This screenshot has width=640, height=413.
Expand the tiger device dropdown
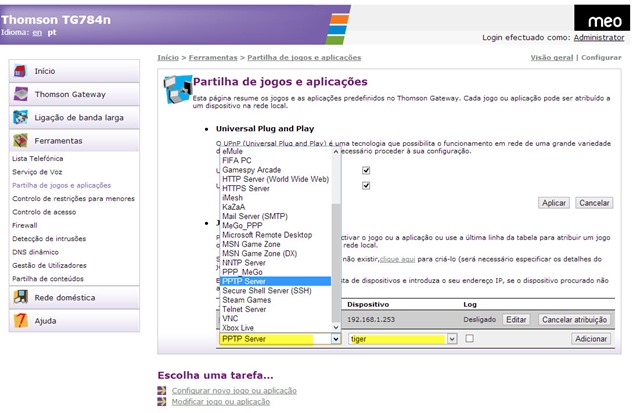click(x=452, y=339)
